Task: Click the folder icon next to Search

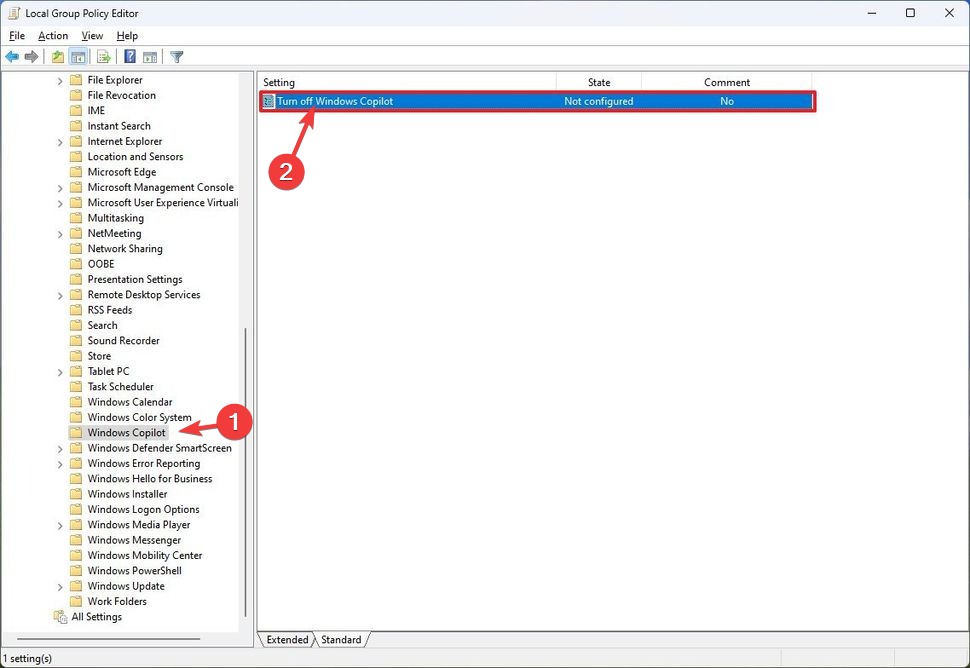Action: click(x=75, y=325)
